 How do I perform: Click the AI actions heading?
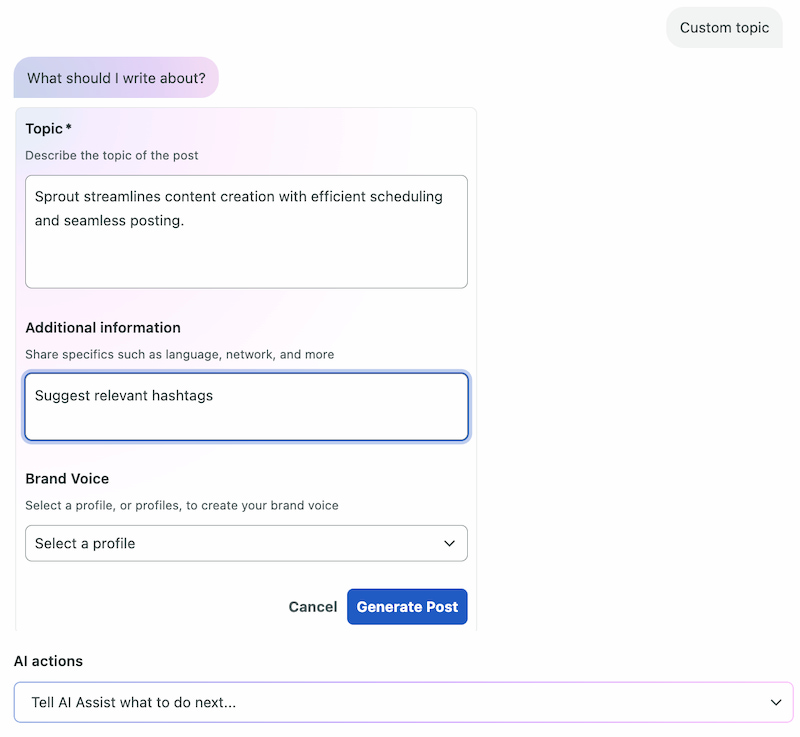(x=48, y=661)
